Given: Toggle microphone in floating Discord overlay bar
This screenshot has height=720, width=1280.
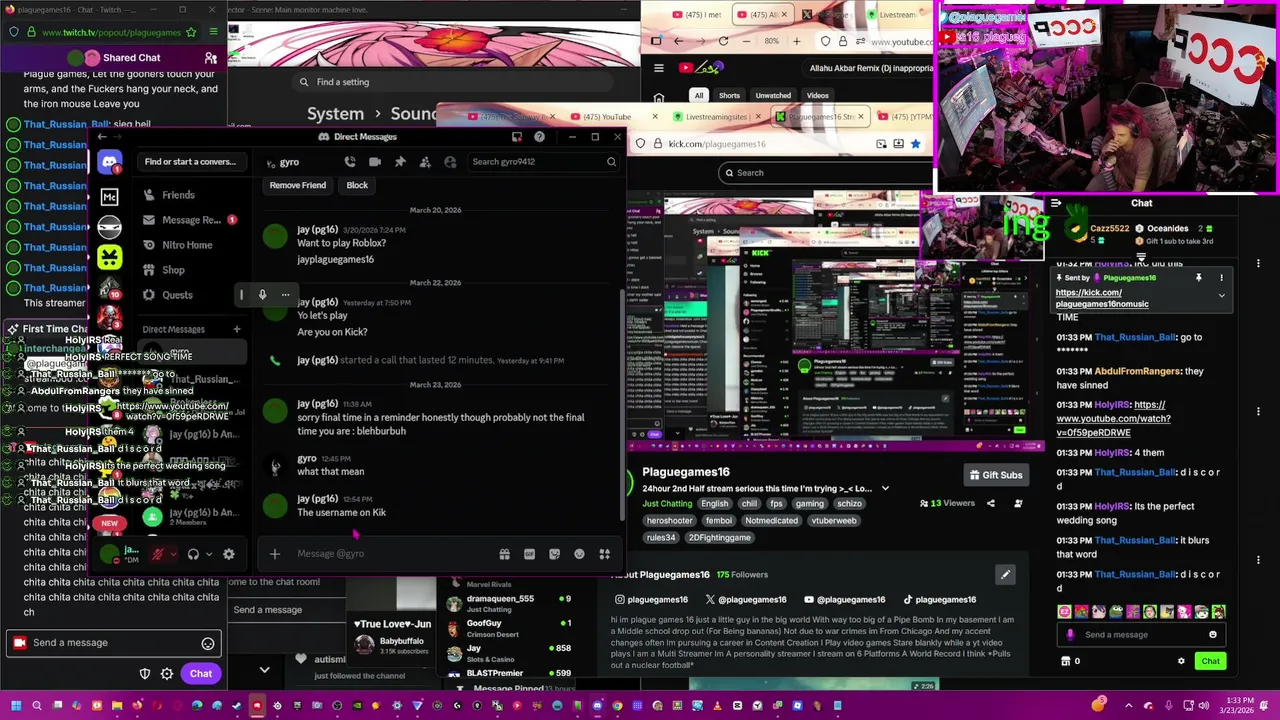Looking at the screenshot, I should click(x=262, y=295).
